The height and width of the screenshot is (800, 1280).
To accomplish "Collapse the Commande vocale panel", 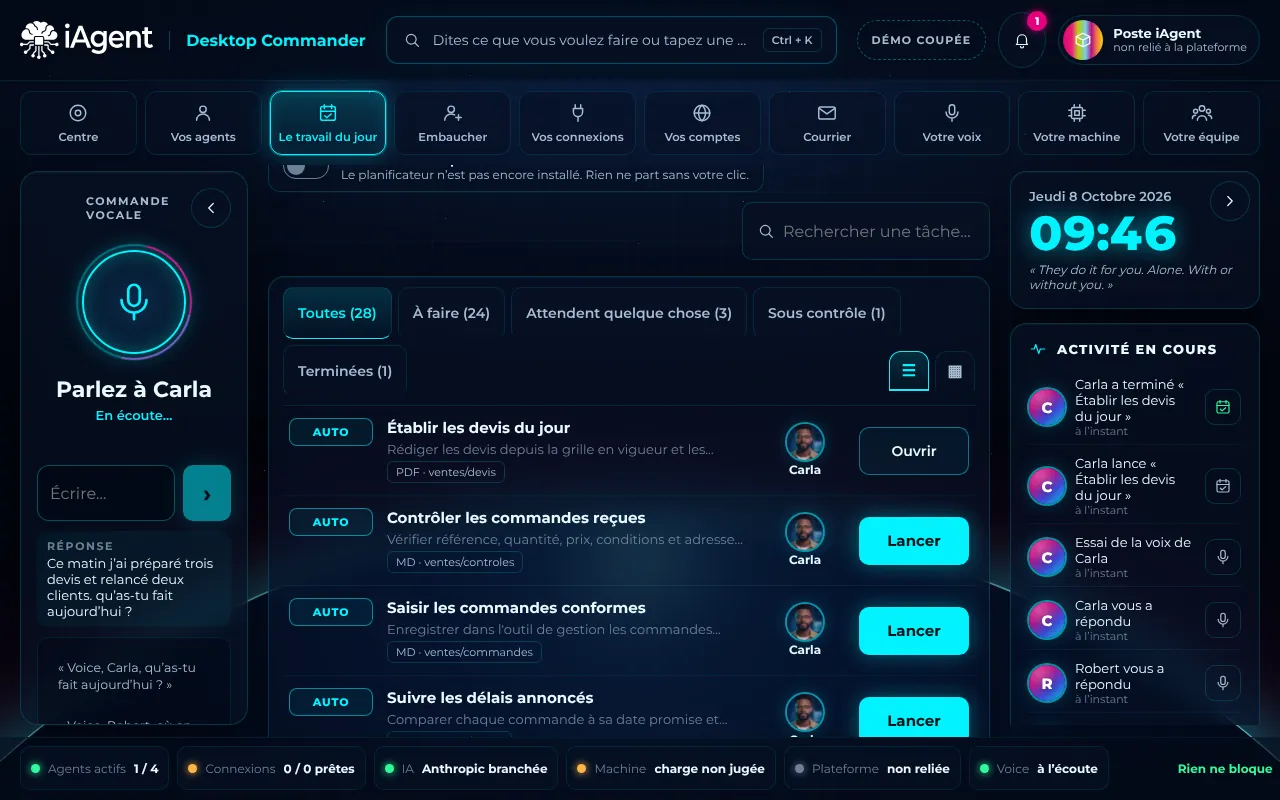I will pyautogui.click(x=211, y=208).
